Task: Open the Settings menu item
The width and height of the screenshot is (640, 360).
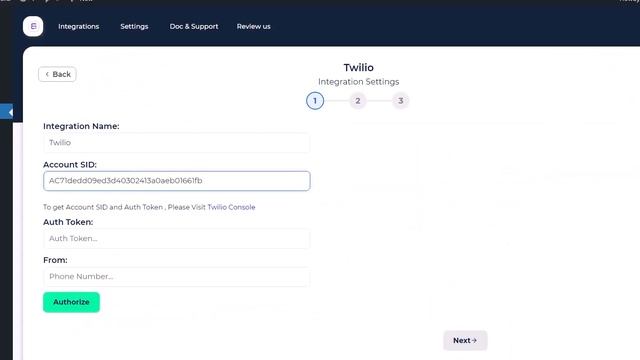Action: point(134,27)
